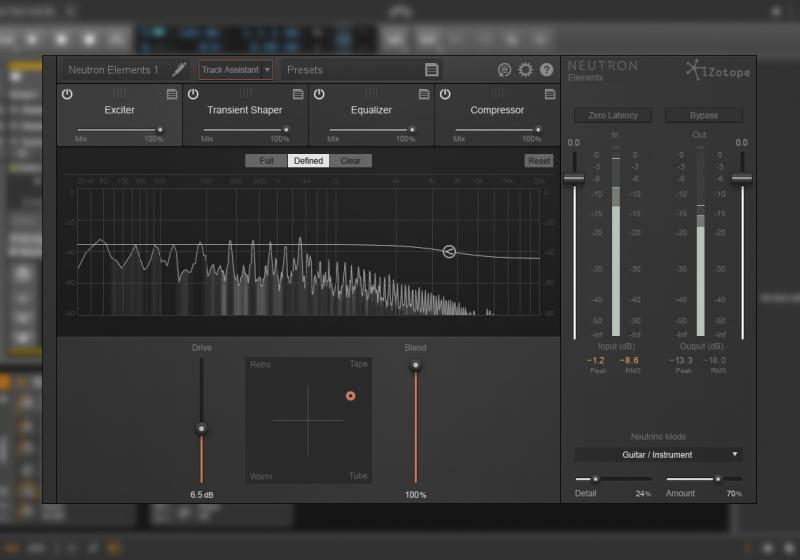Click the Equalizer Mix slider handle

(412, 130)
